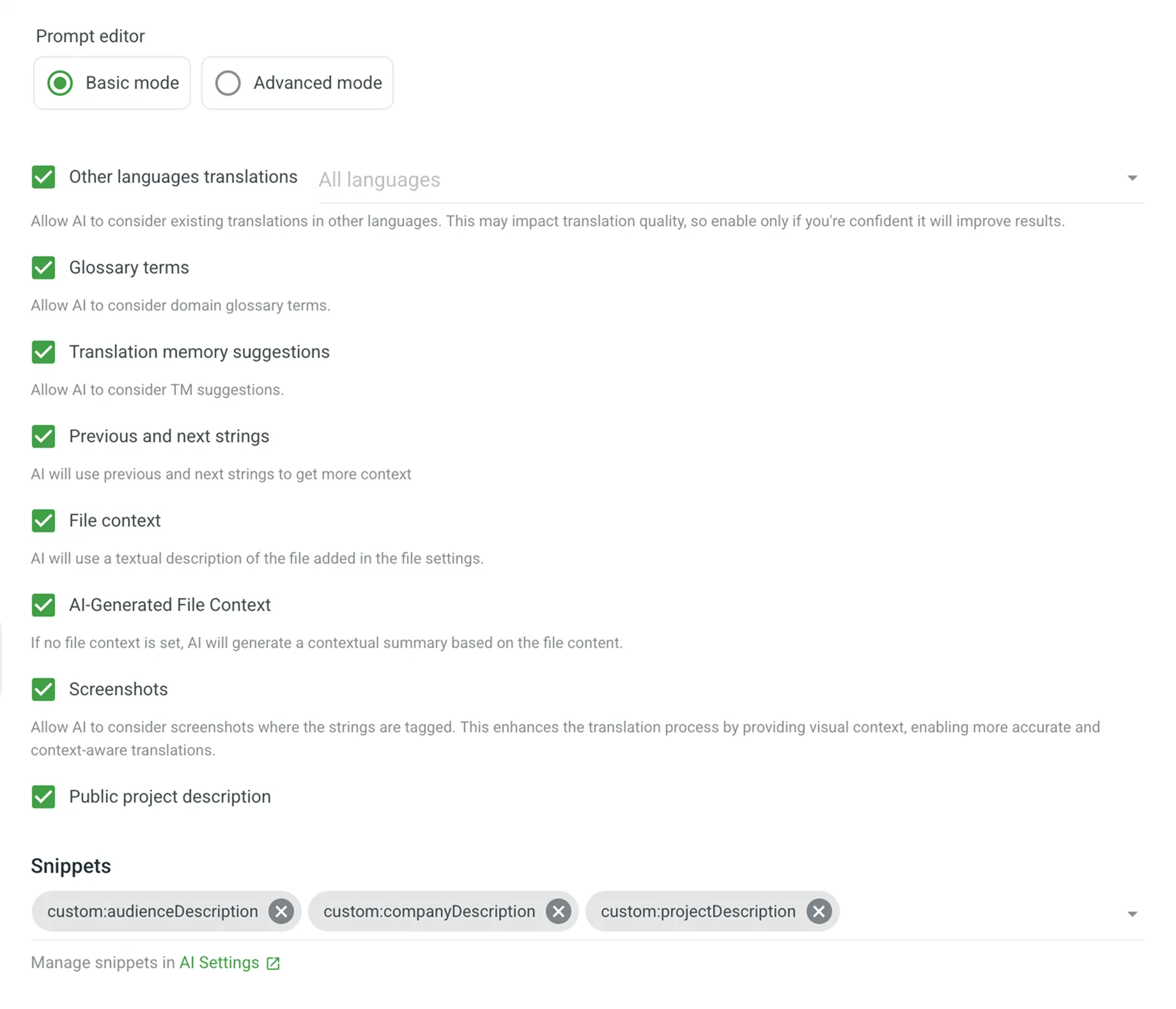Click the Snippets section heading
Screen dimensions: 1176x1009
coord(70,866)
